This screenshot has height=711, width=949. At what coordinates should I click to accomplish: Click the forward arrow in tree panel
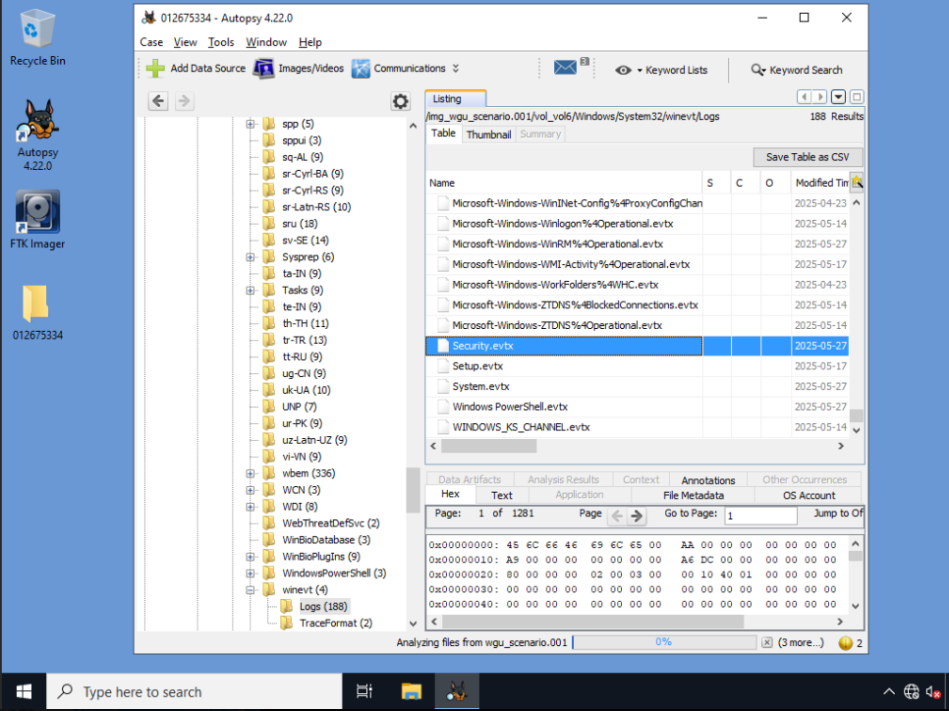pos(184,101)
